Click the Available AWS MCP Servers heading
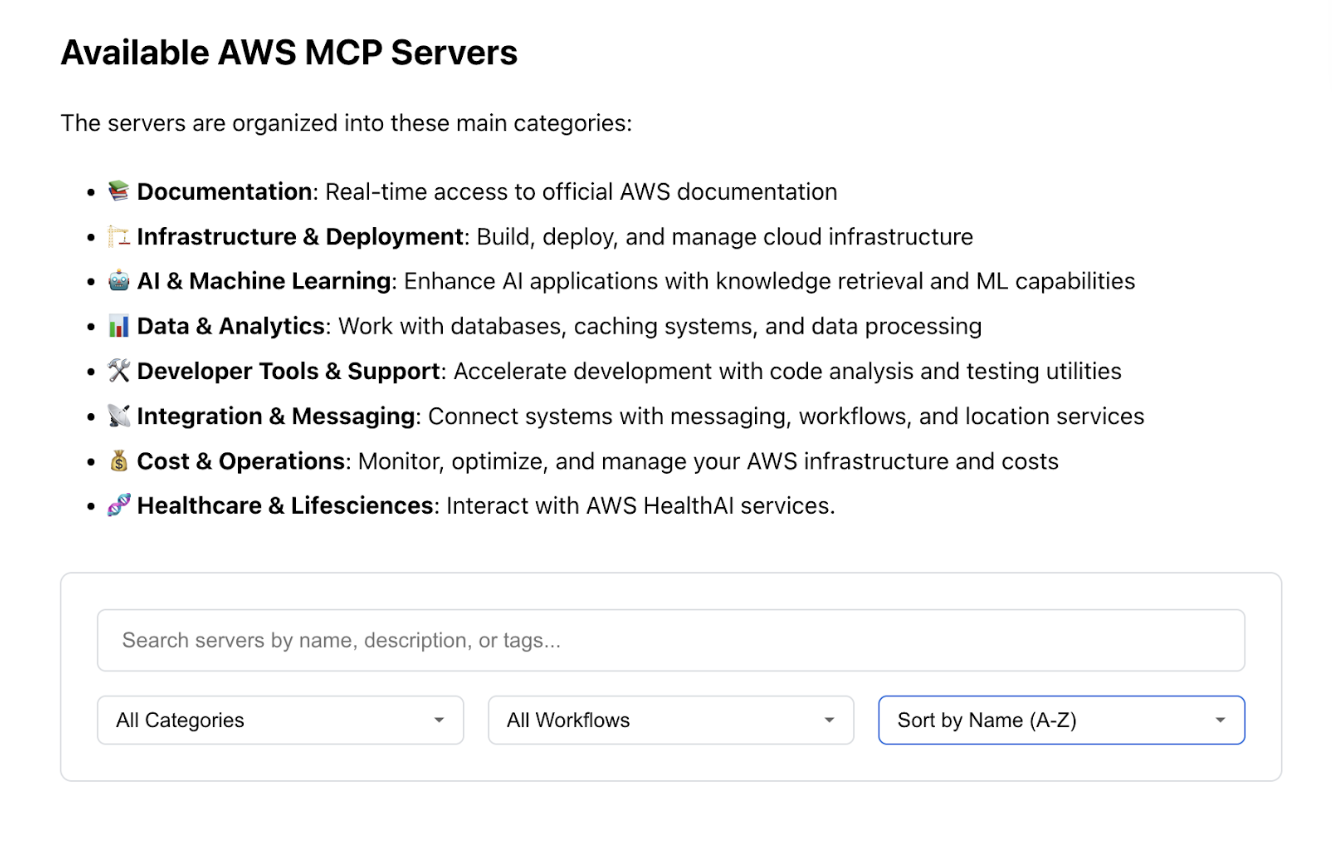 click(289, 53)
